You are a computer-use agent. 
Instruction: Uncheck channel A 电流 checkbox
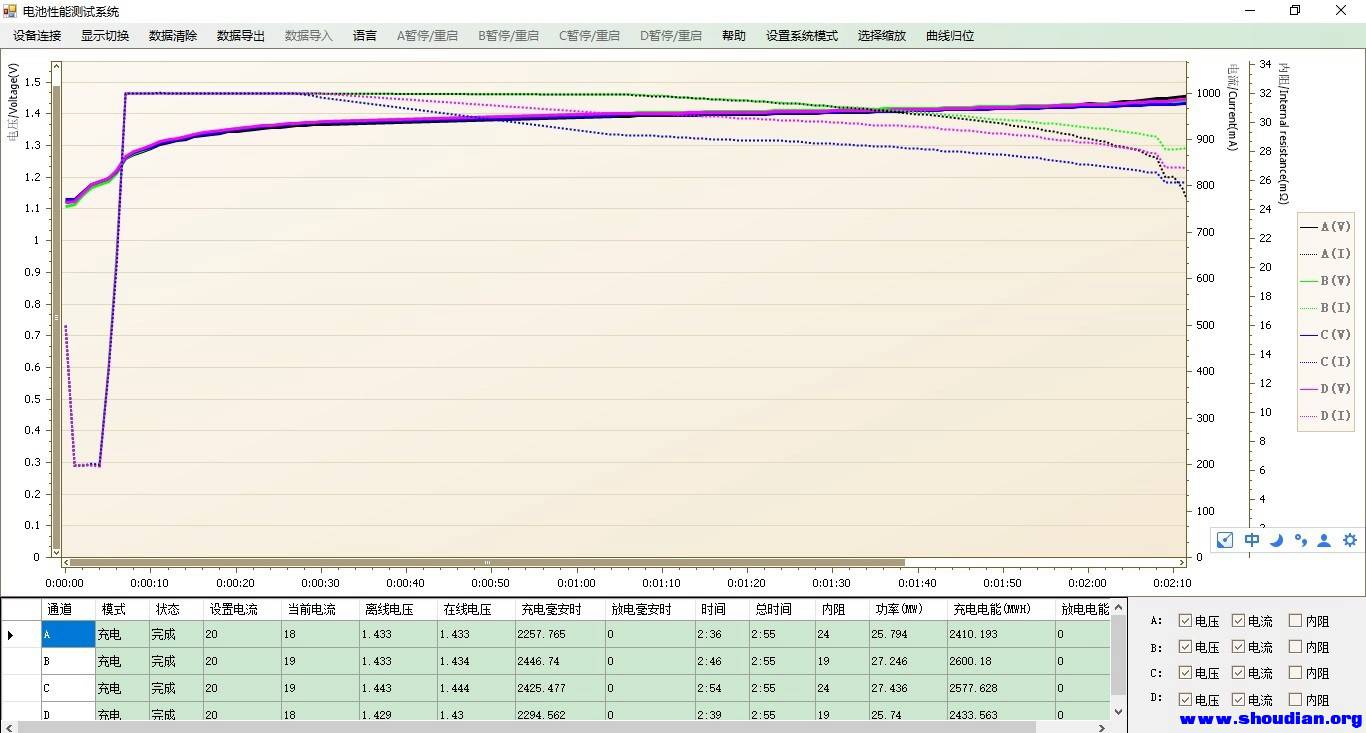(1238, 621)
